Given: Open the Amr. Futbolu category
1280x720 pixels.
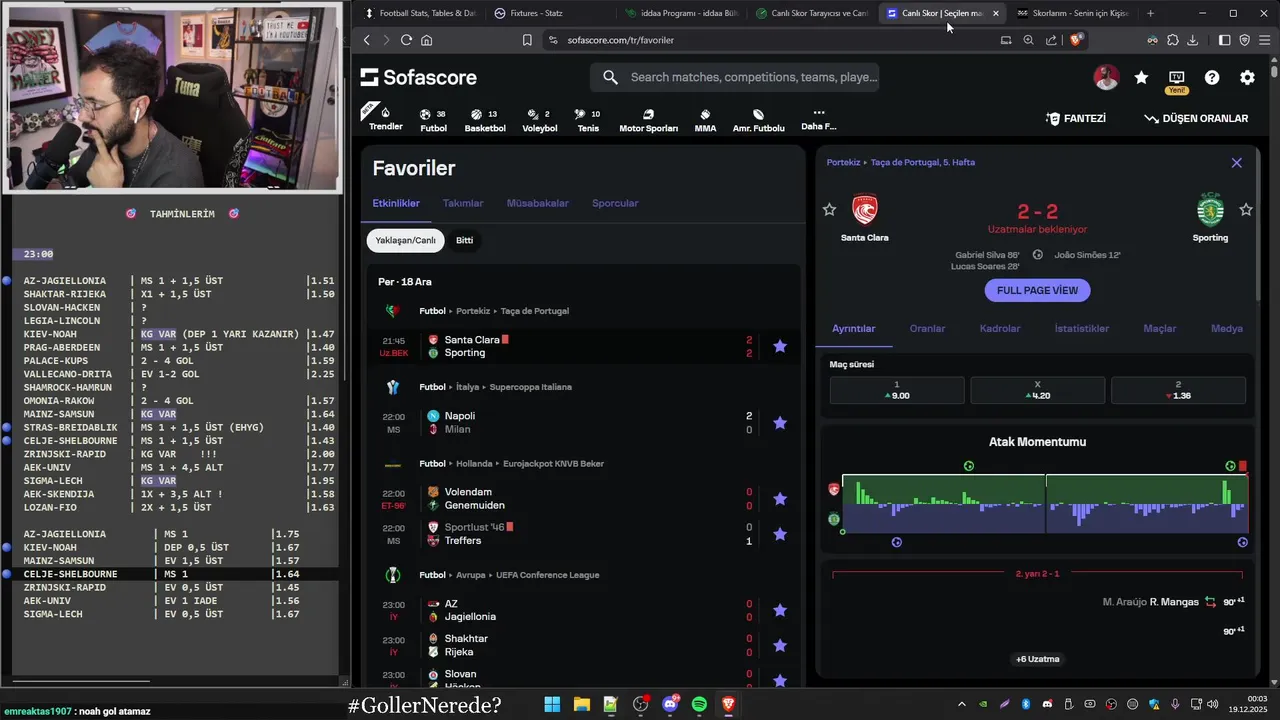Looking at the screenshot, I should (758, 120).
